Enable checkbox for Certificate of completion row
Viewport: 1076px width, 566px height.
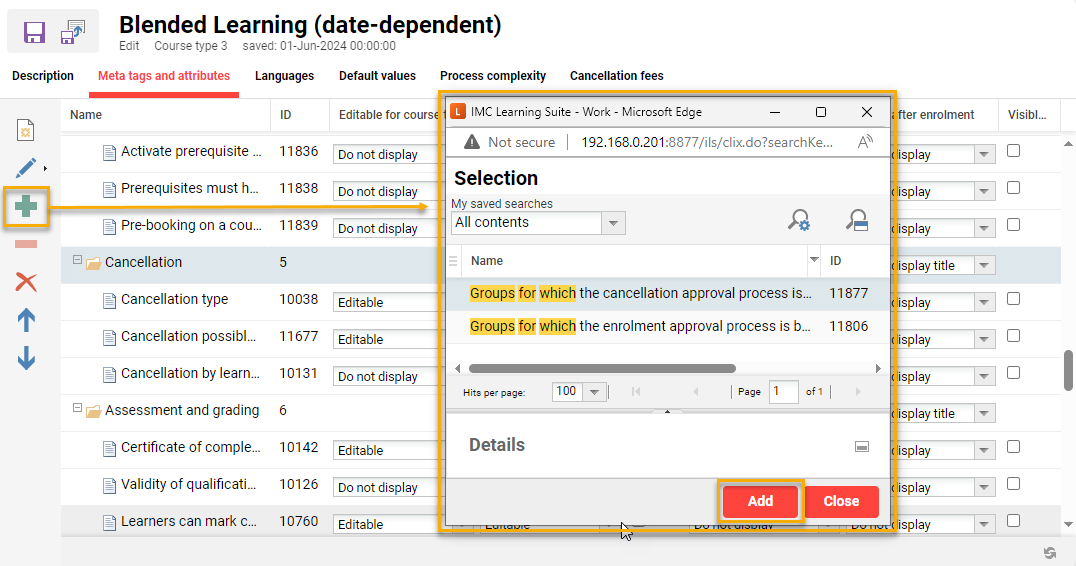click(1013, 447)
